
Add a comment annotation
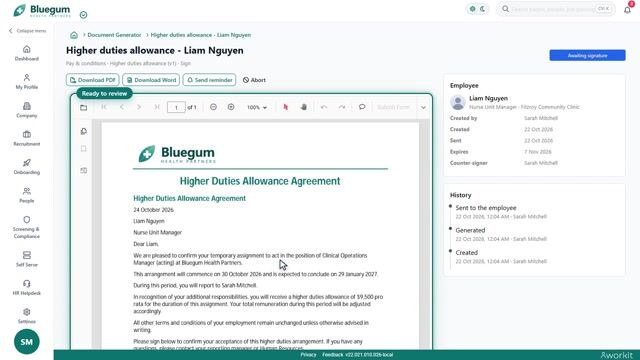(362, 107)
